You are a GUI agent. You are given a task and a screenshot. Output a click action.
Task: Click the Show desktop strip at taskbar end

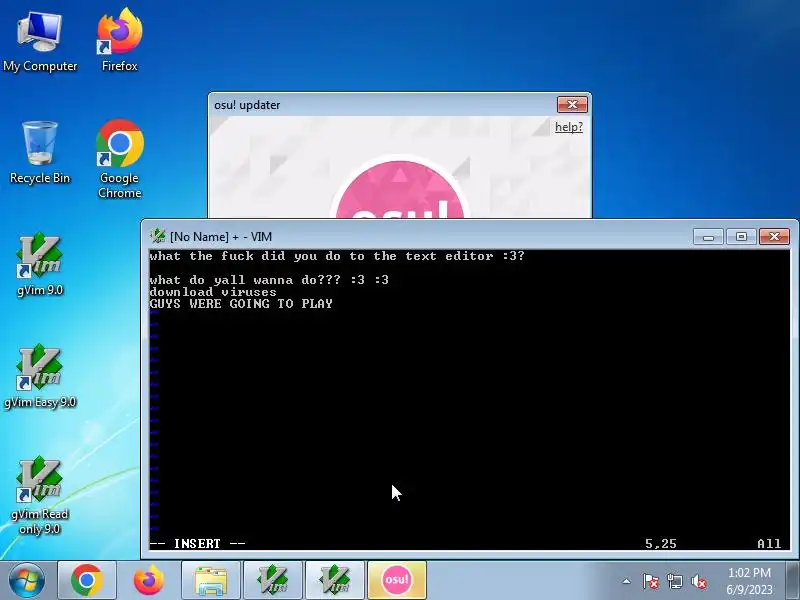793,580
